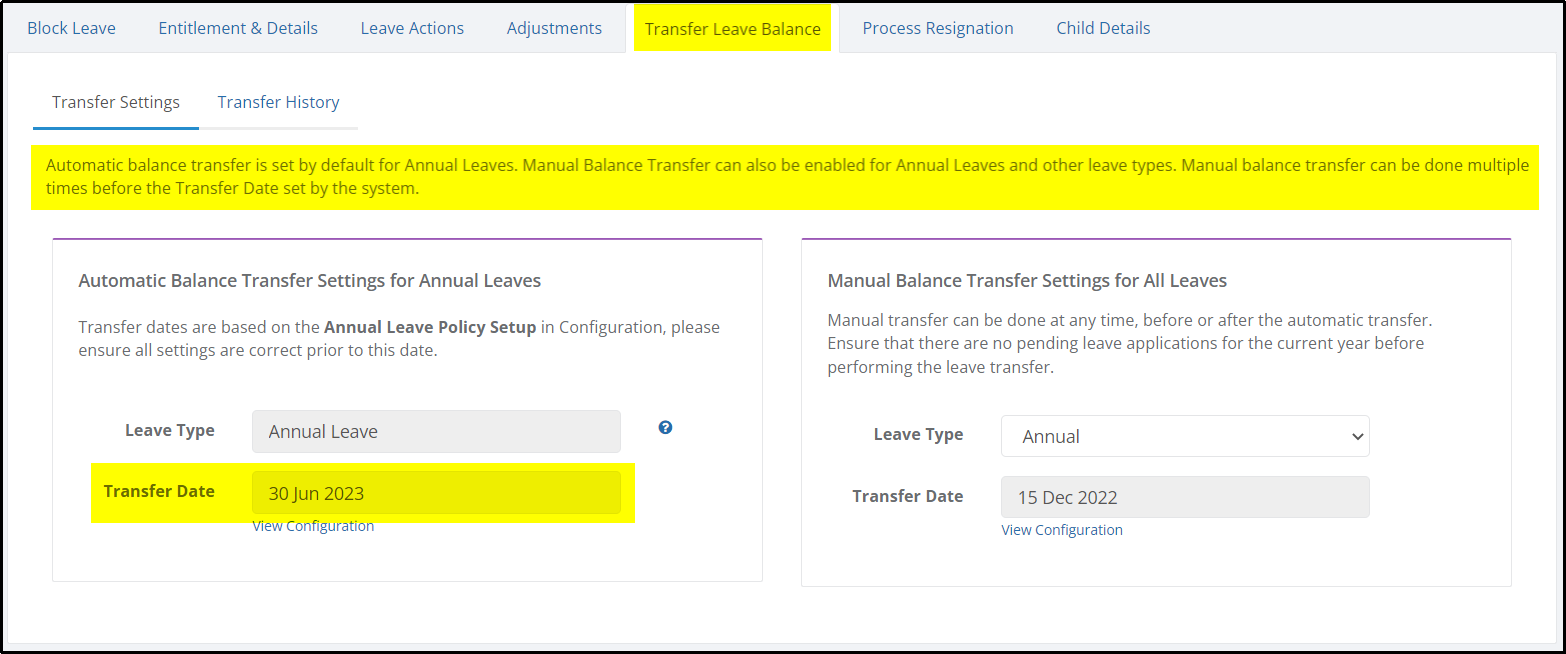
Task: Open the Process Resignation tab
Action: coord(938,28)
